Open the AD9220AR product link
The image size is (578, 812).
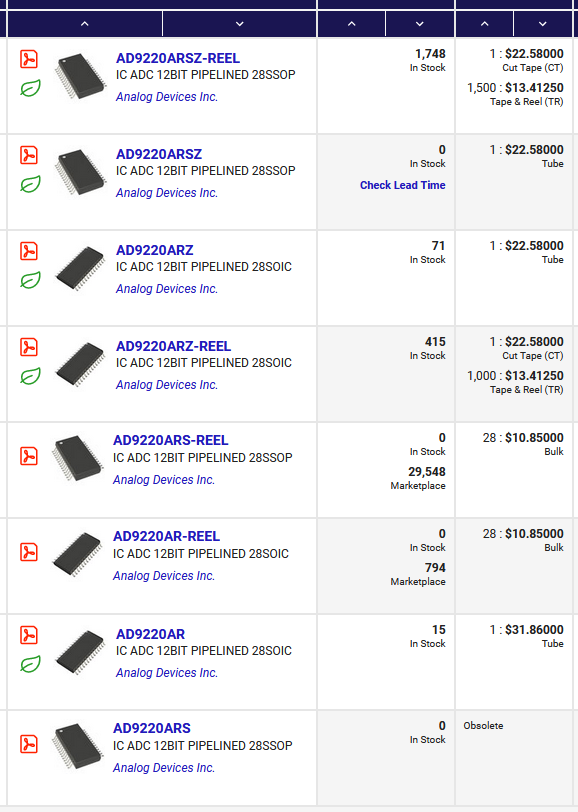tap(150, 634)
